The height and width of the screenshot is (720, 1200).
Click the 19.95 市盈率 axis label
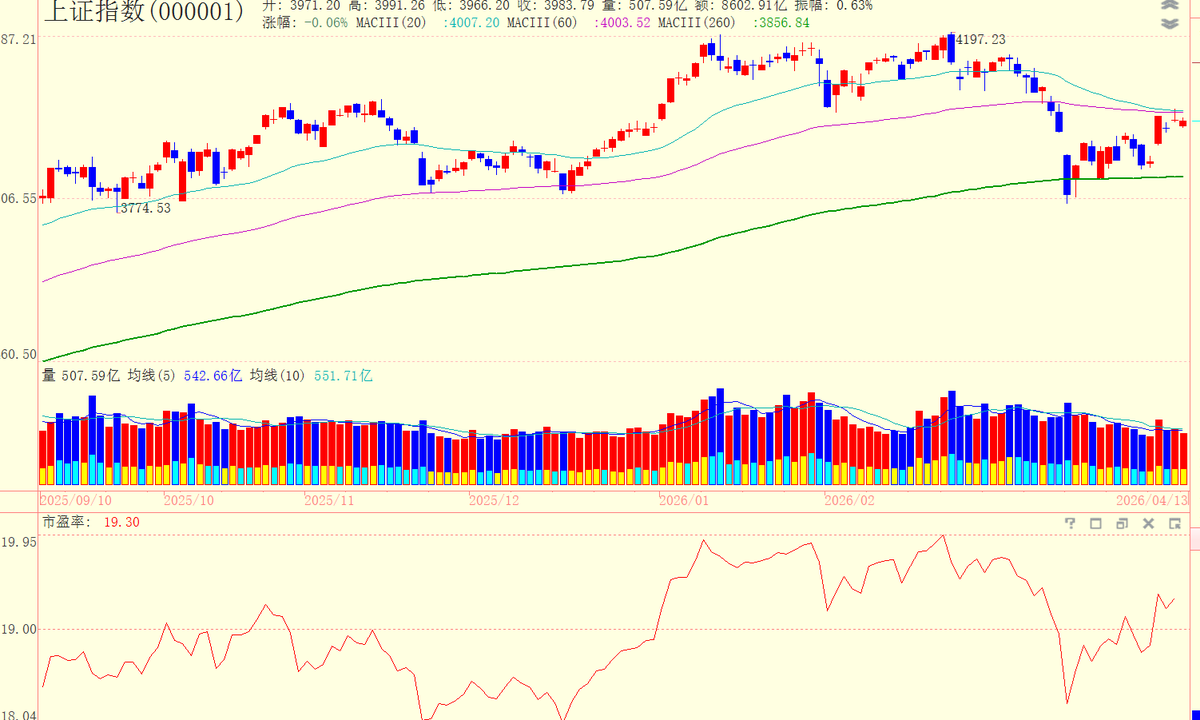point(19,541)
